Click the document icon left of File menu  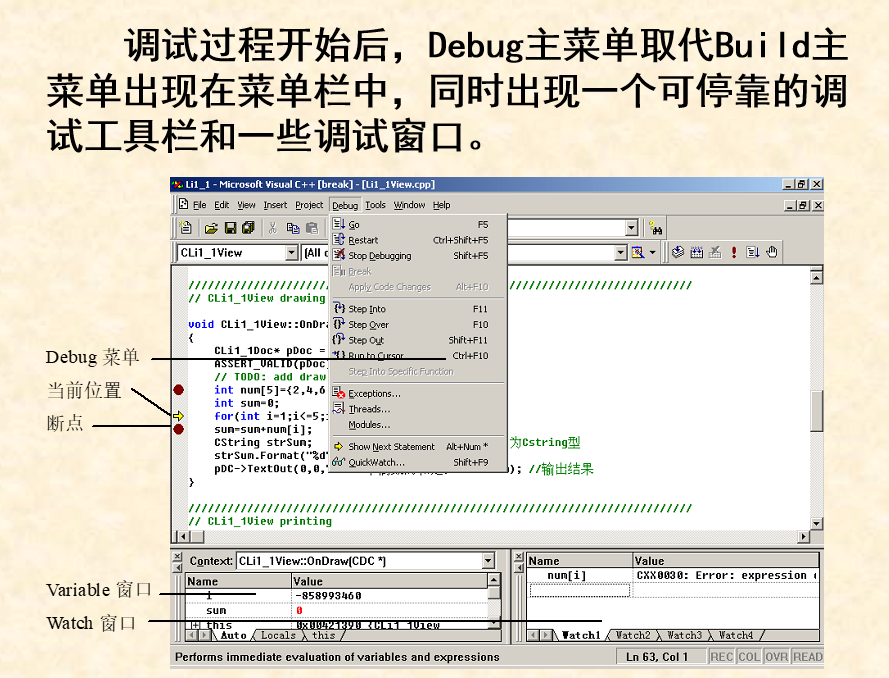pos(183,204)
